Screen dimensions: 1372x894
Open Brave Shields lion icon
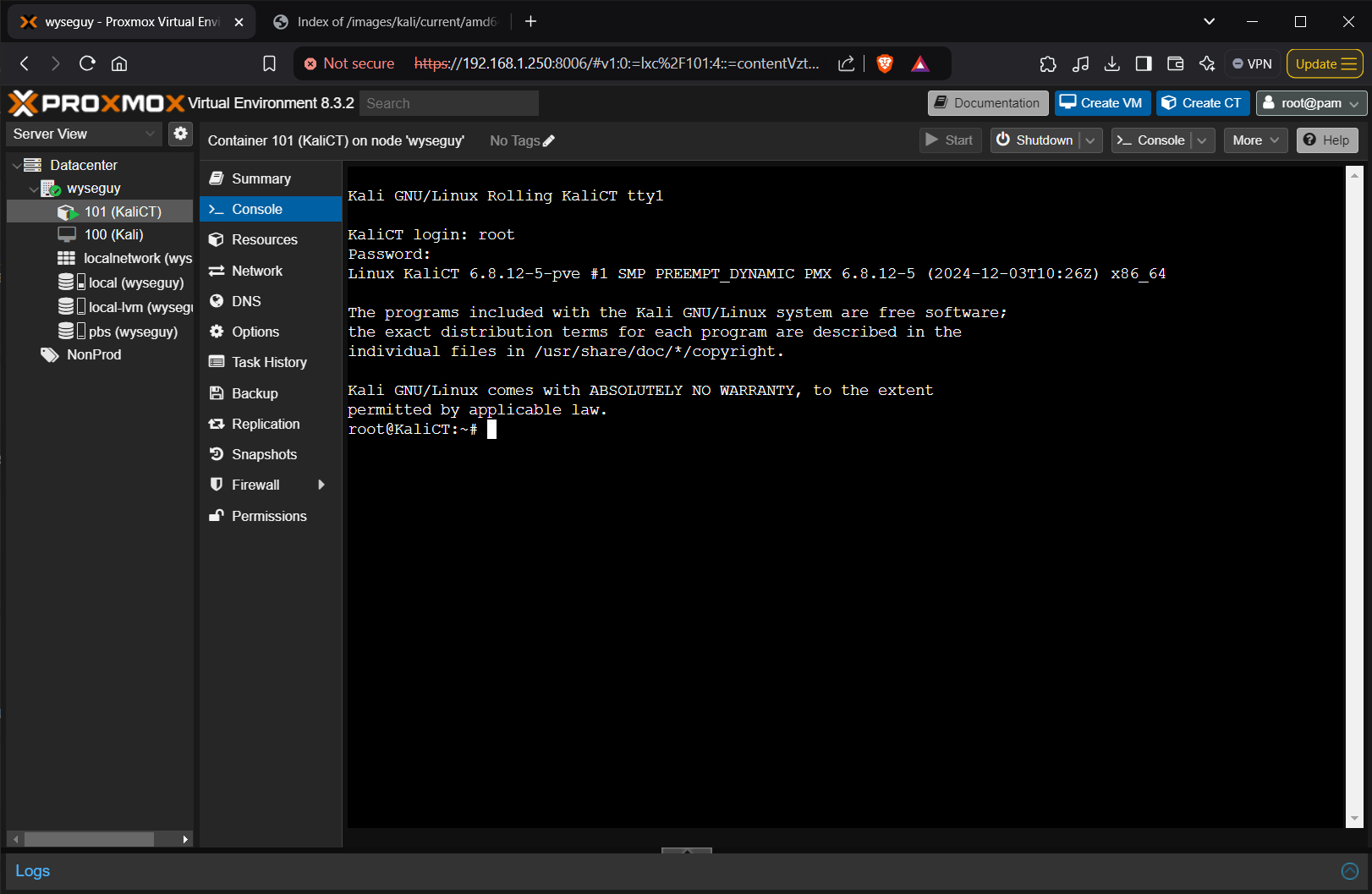(x=885, y=63)
